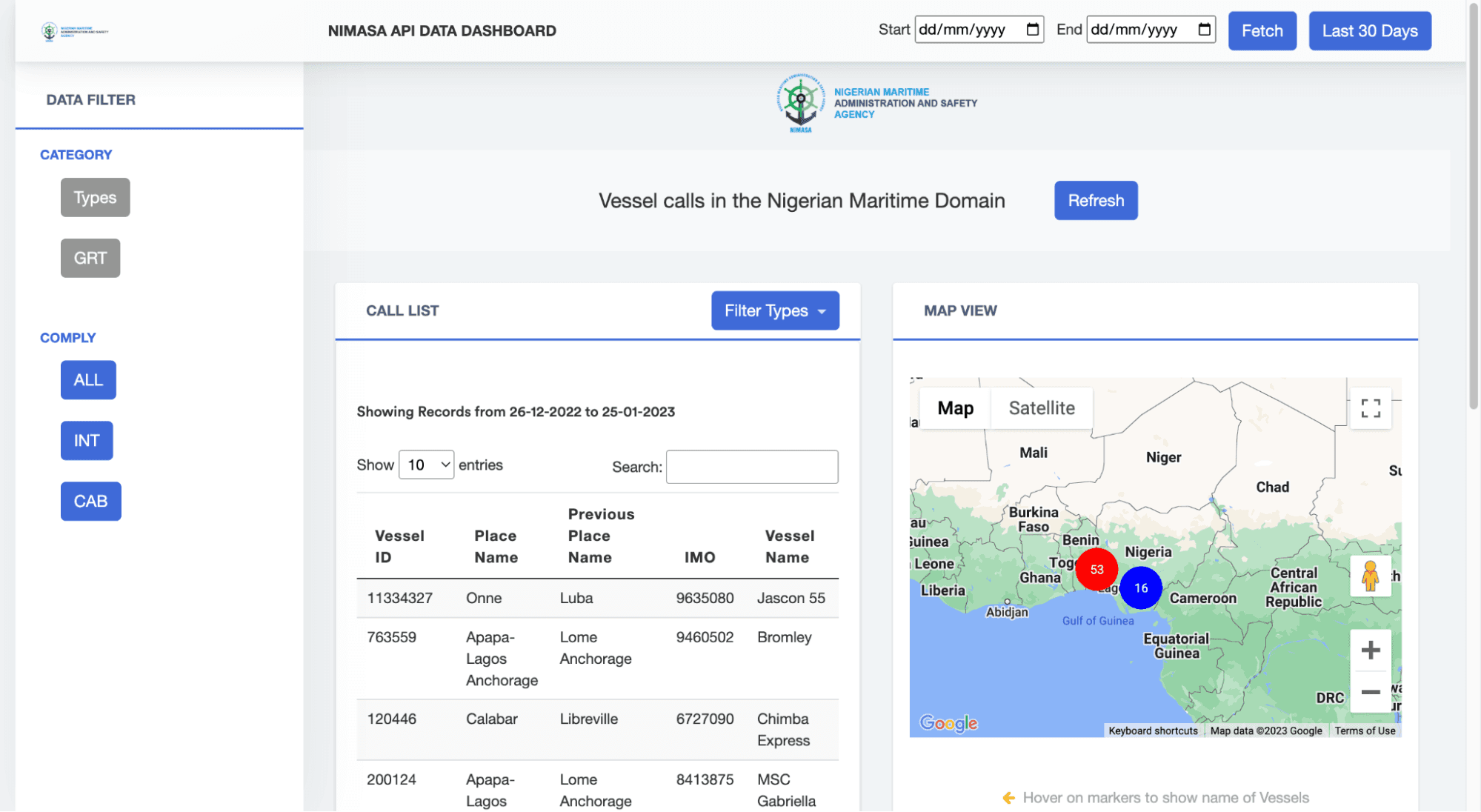Activate map fullscreen view
Viewport: 1481px width, 812px height.
point(1371,408)
